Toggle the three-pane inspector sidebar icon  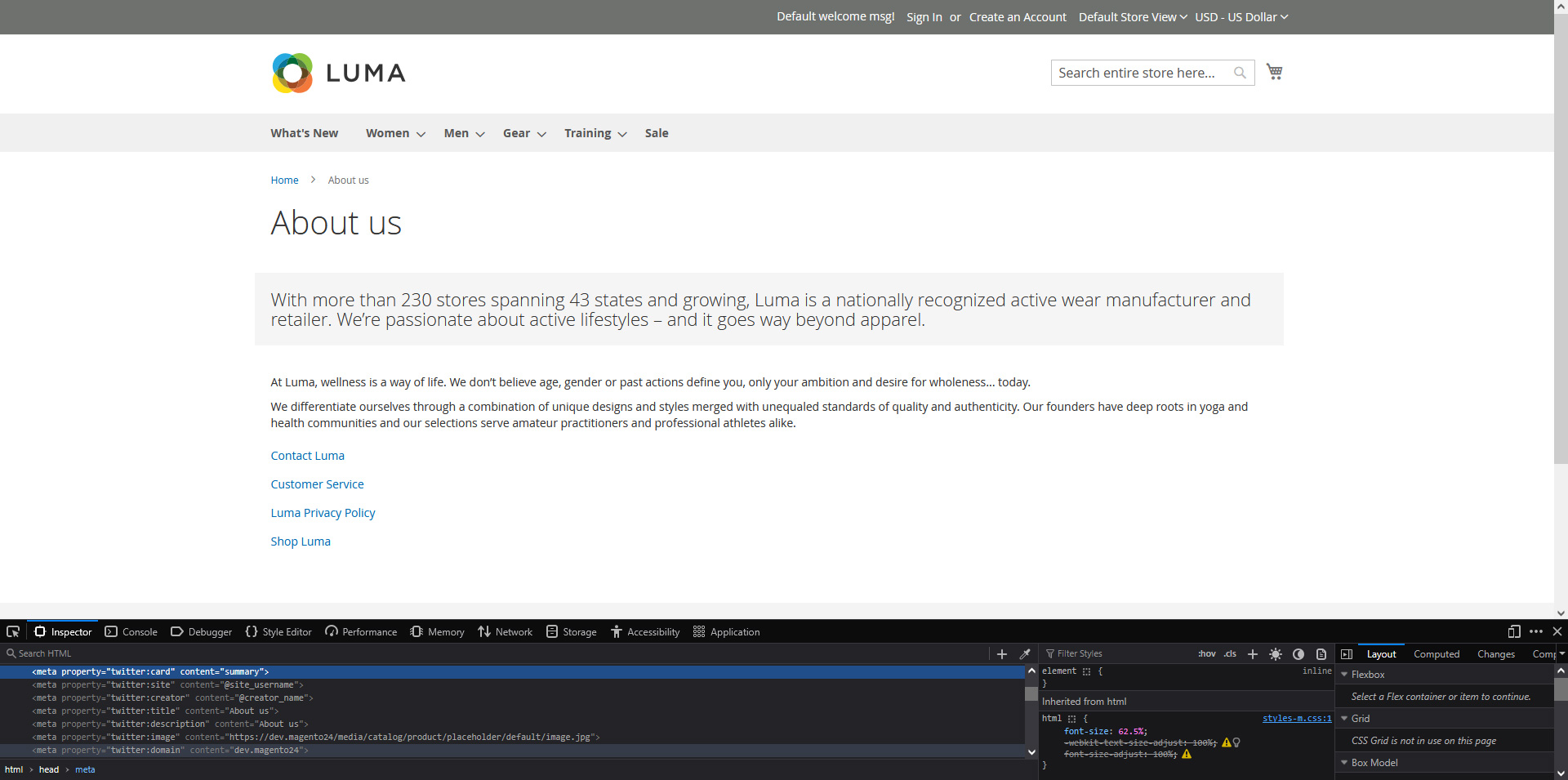pyautogui.click(x=1347, y=653)
